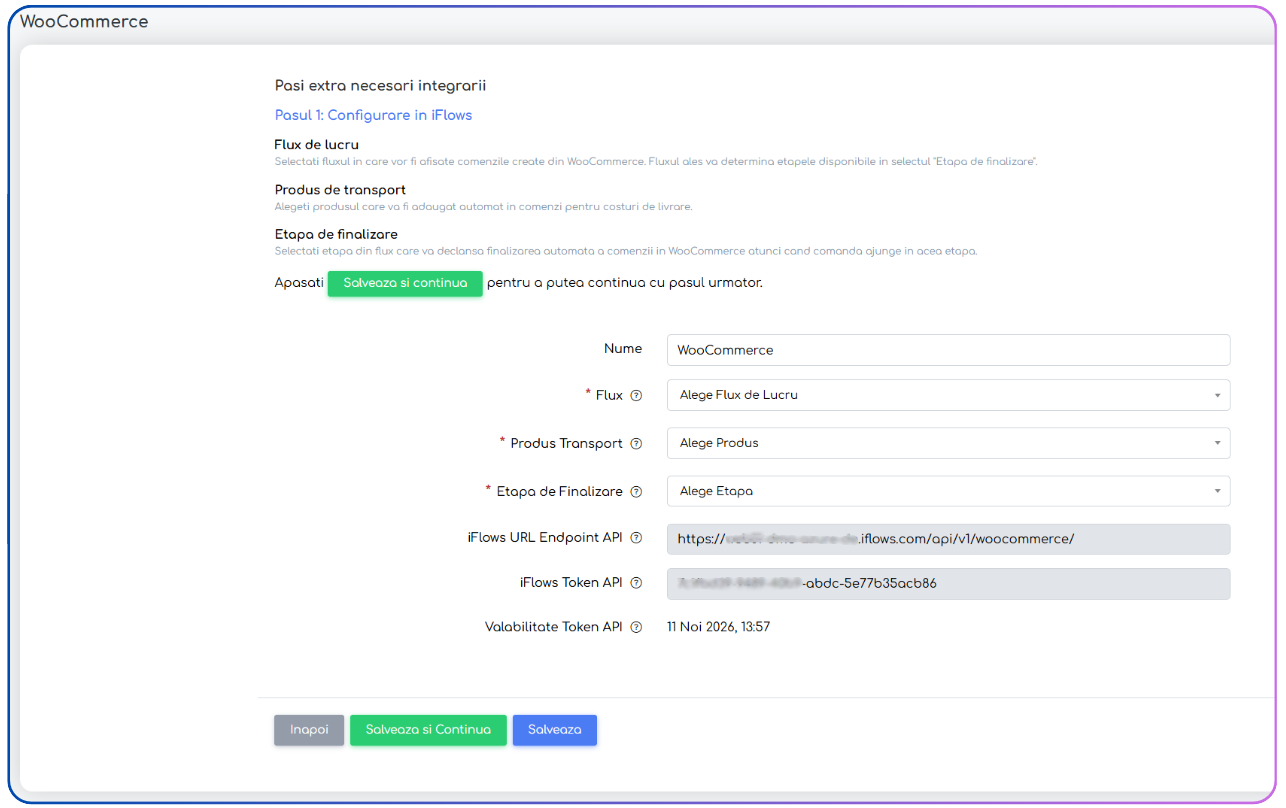The width and height of the screenshot is (1286, 808).
Task: Click the token validity date 11 Noi 2026
Action: click(718, 628)
